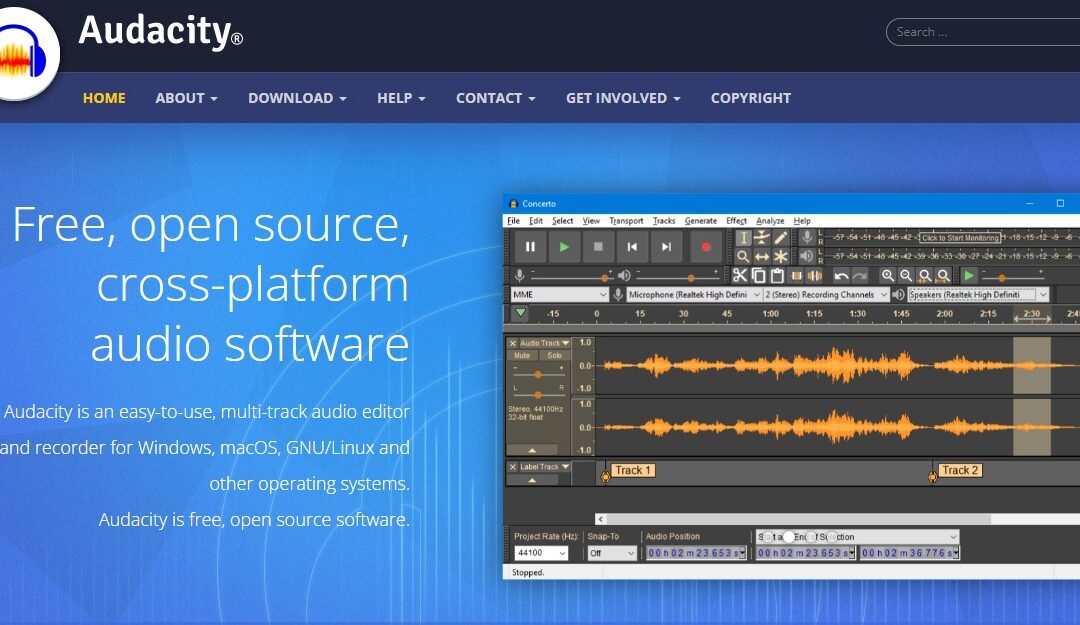
Task: Click the green timeline playhead pin button
Action: [x=521, y=313]
